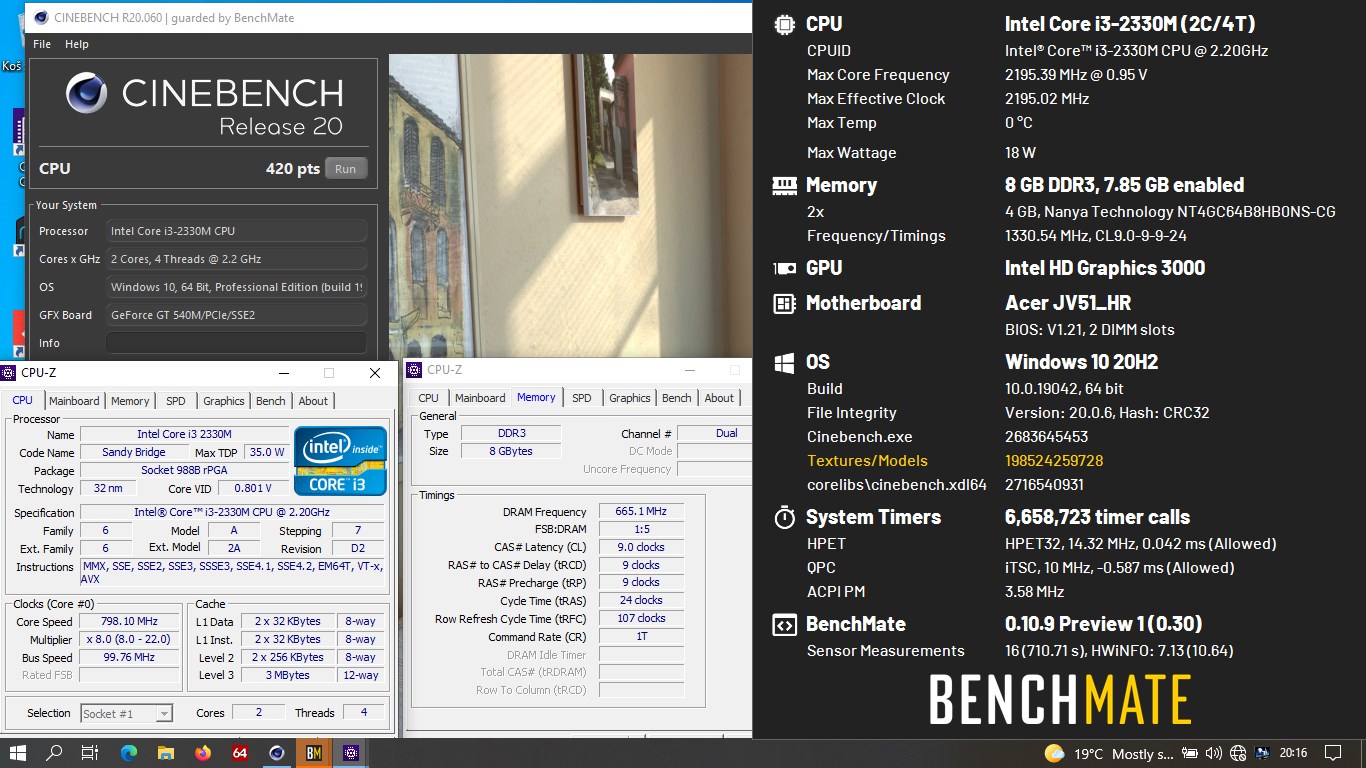Click the BenchMate code brackets icon

point(785,624)
